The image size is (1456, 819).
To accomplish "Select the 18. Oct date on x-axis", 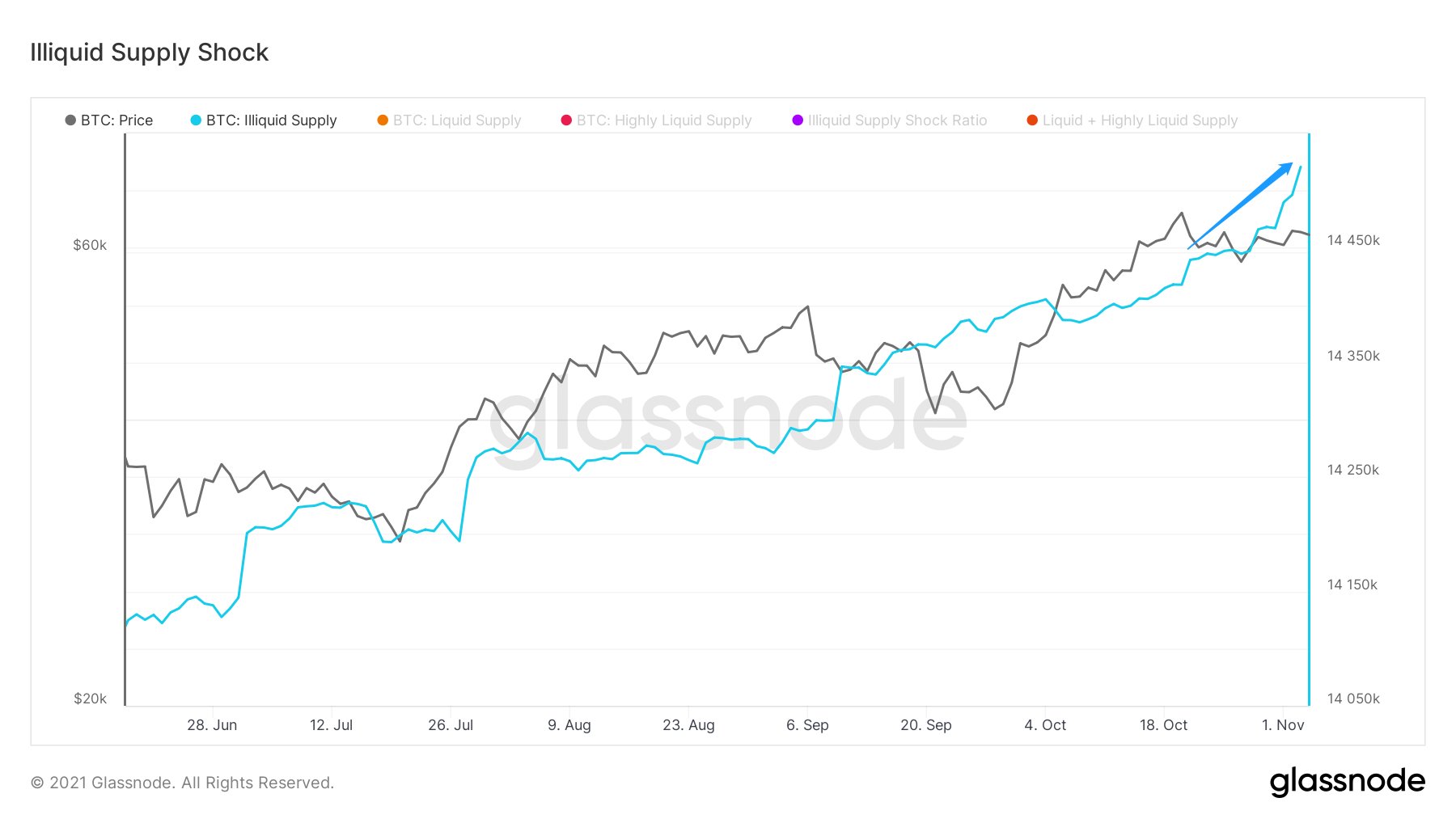I will point(1163,725).
